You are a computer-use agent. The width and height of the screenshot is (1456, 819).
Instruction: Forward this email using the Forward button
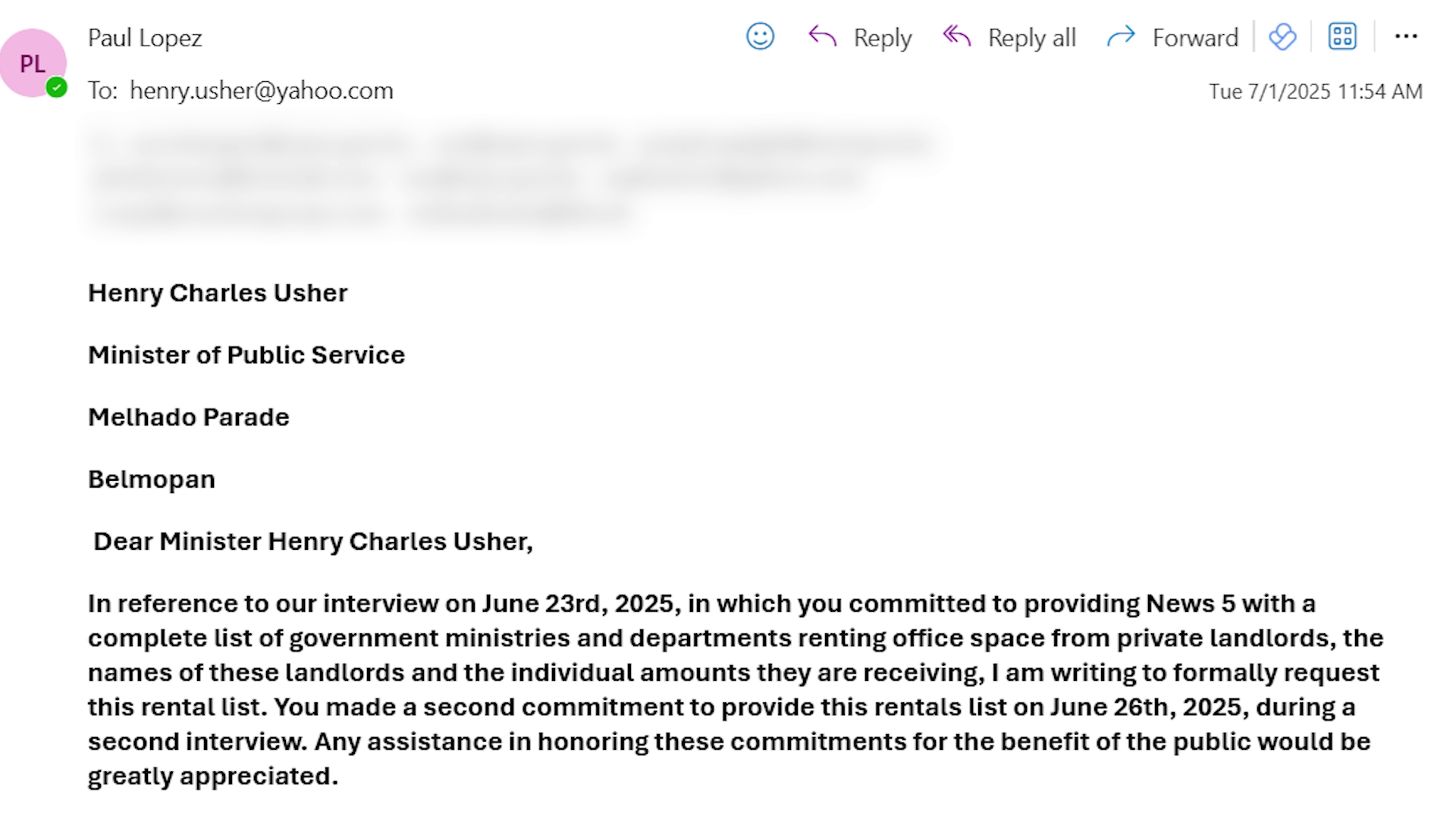[1172, 37]
